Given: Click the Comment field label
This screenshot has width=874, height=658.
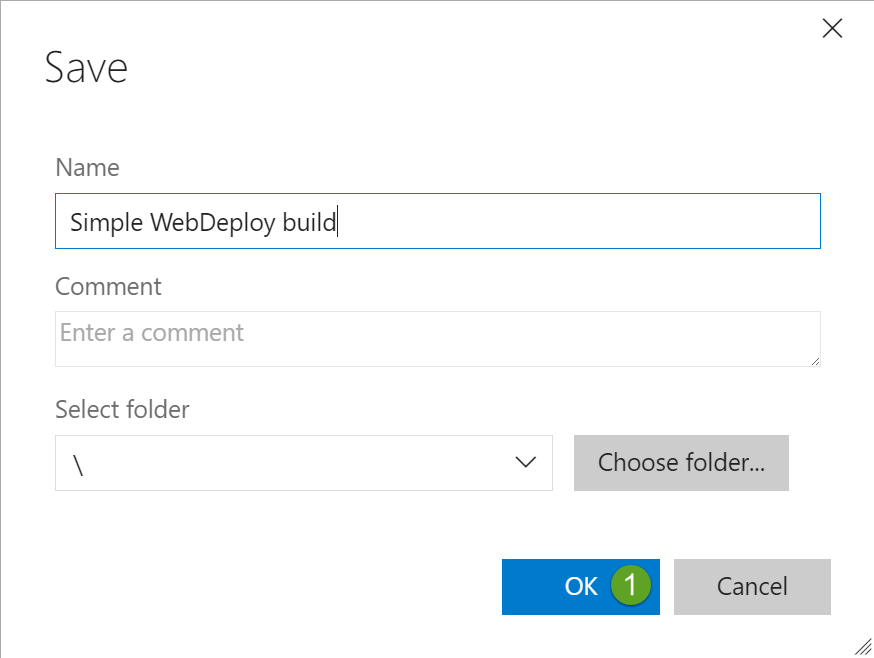Looking at the screenshot, I should [108, 287].
